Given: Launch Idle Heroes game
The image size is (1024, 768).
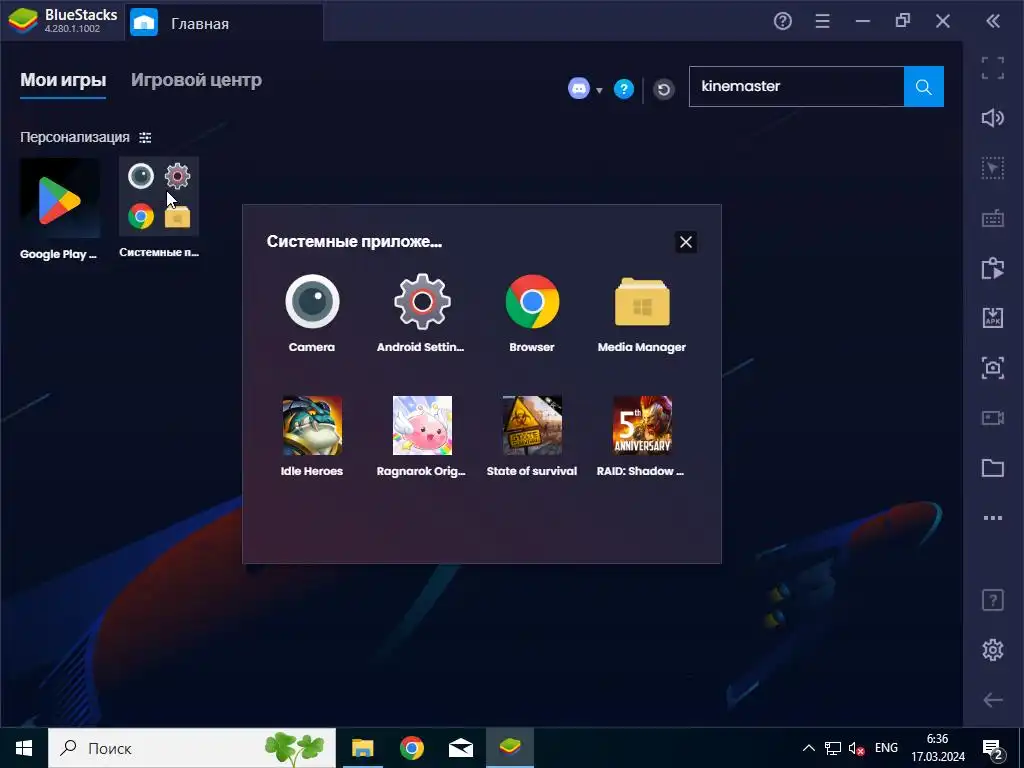Looking at the screenshot, I should [312, 425].
